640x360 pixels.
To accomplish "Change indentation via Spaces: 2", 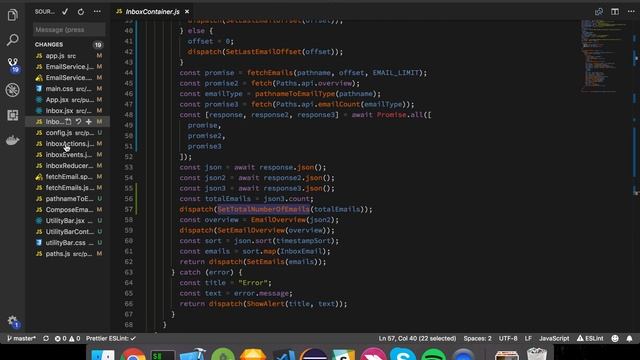I will pos(477,339).
